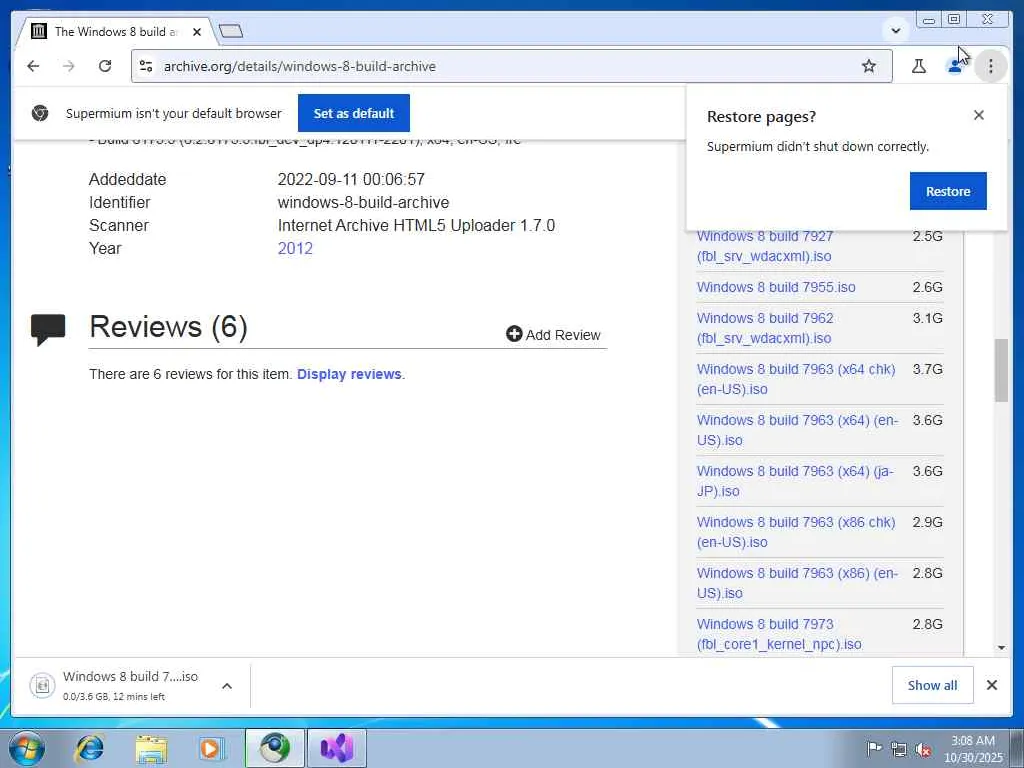
Task: View site information icon in address bar
Action: point(146,66)
